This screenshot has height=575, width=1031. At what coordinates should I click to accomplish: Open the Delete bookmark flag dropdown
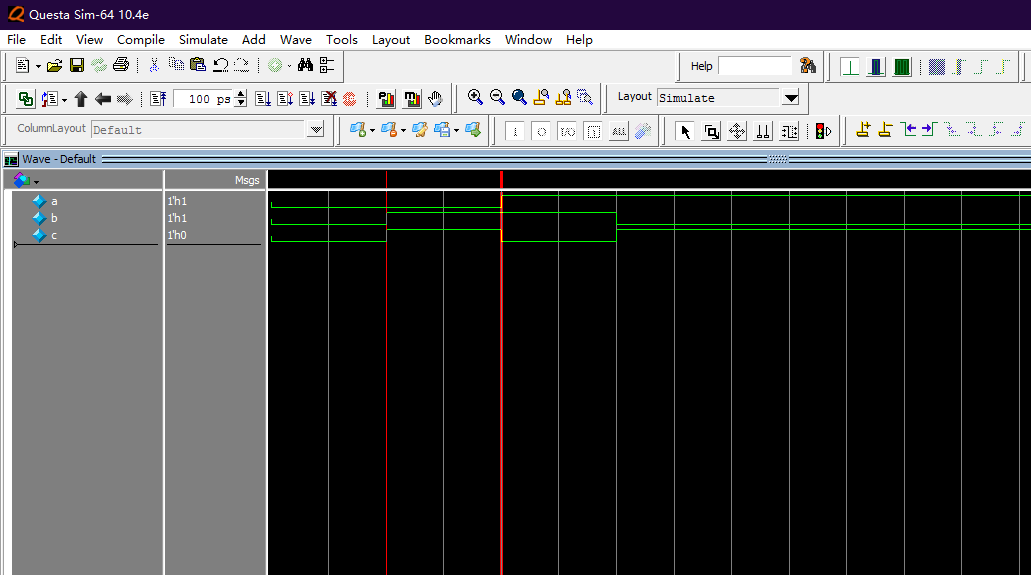[403, 130]
